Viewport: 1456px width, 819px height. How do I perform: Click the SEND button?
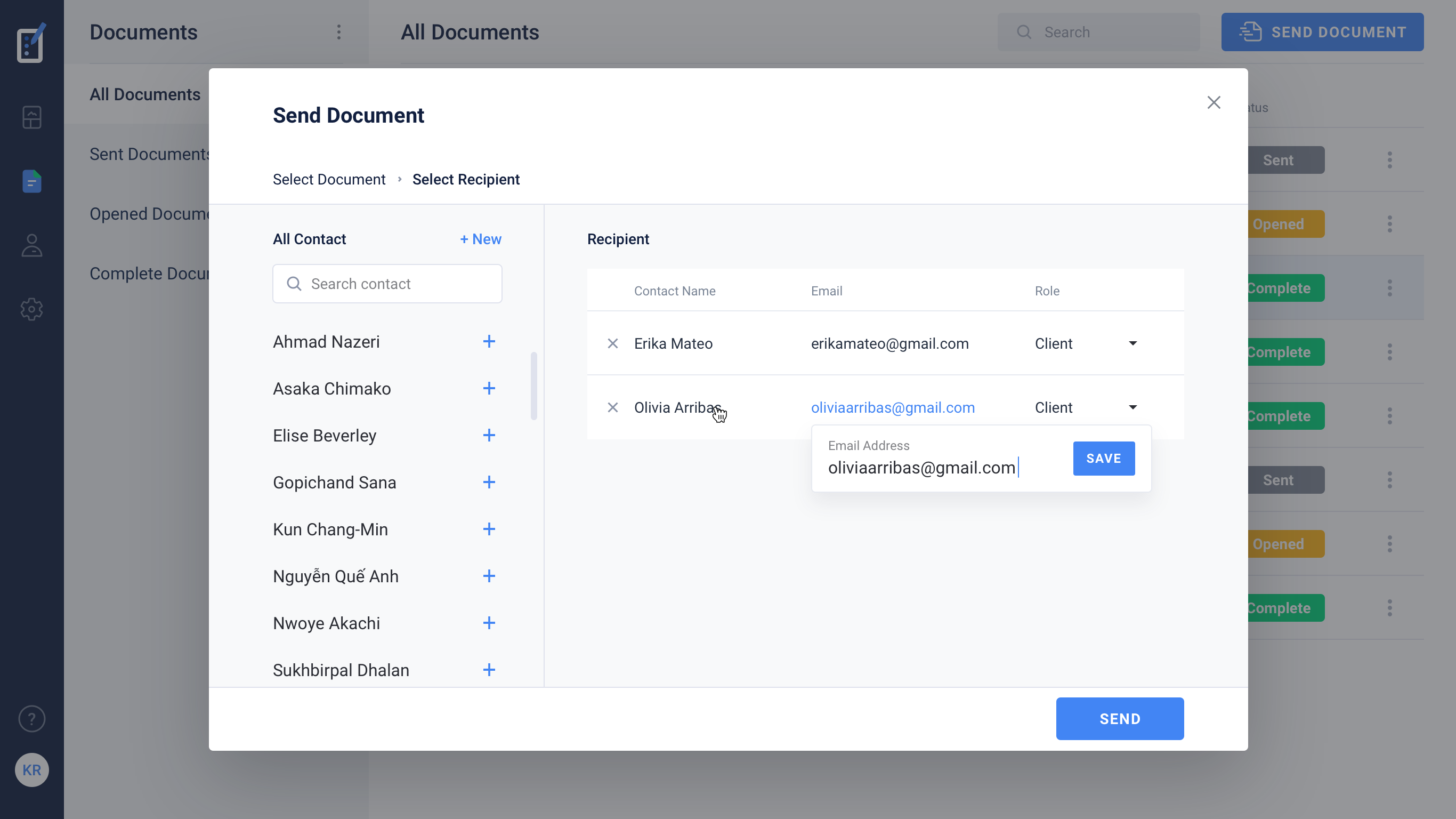point(1119,719)
